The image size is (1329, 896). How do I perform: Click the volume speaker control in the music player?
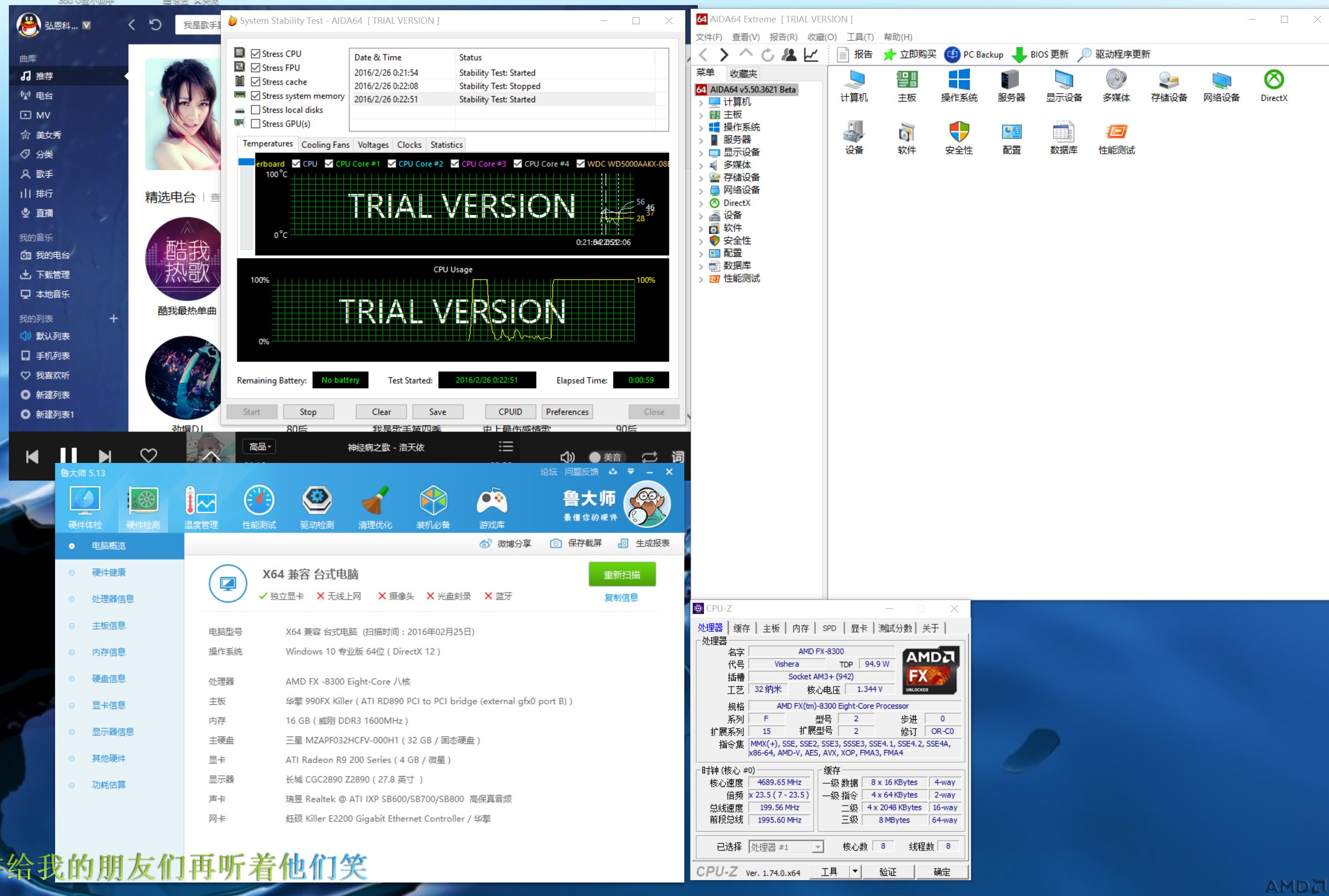(x=567, y=456)
